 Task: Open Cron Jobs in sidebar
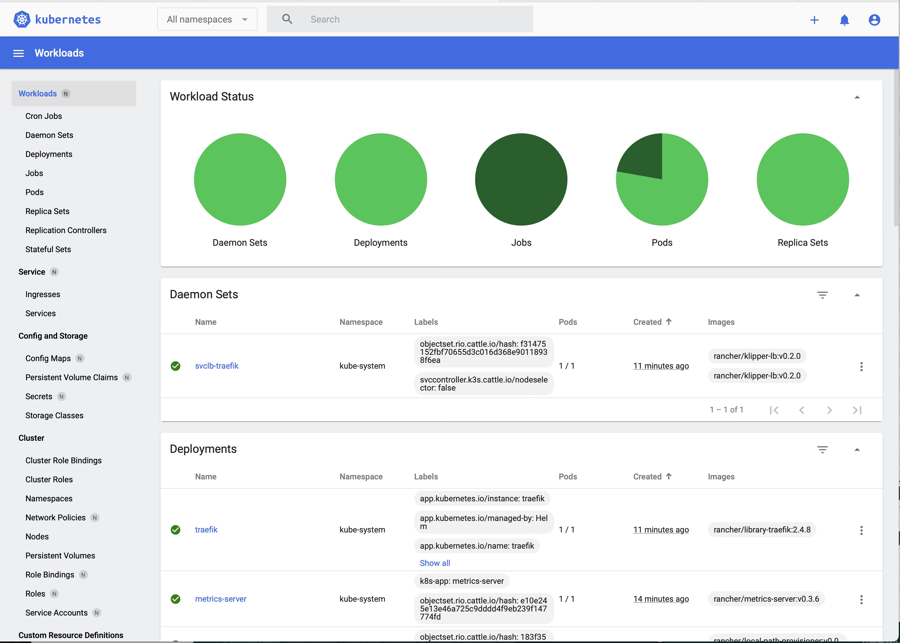tap(44, 116)
